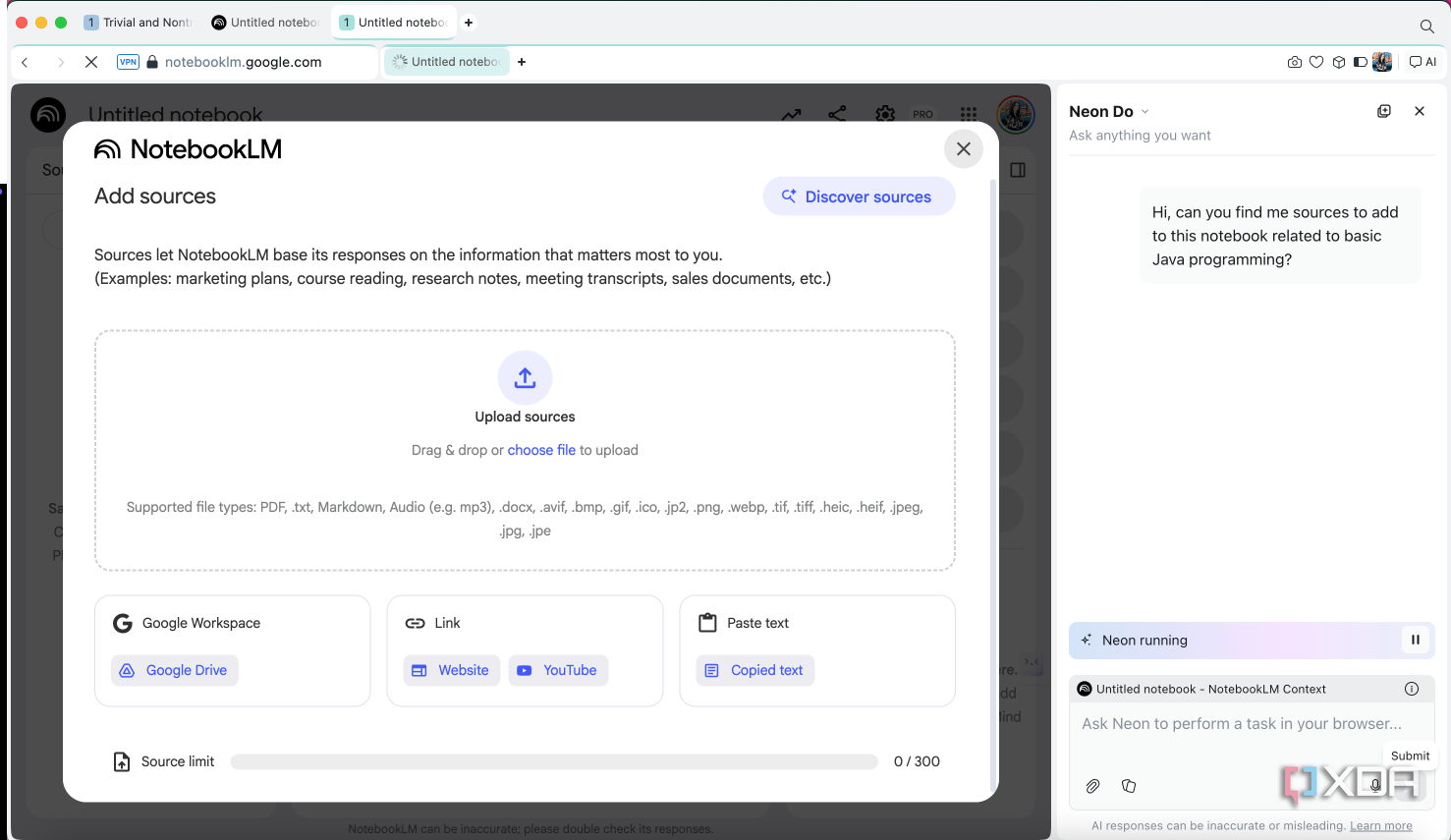Switch to 'Trivial and Nont' tab
This screenshot has height=840, width=1451.
click(138, 23)
